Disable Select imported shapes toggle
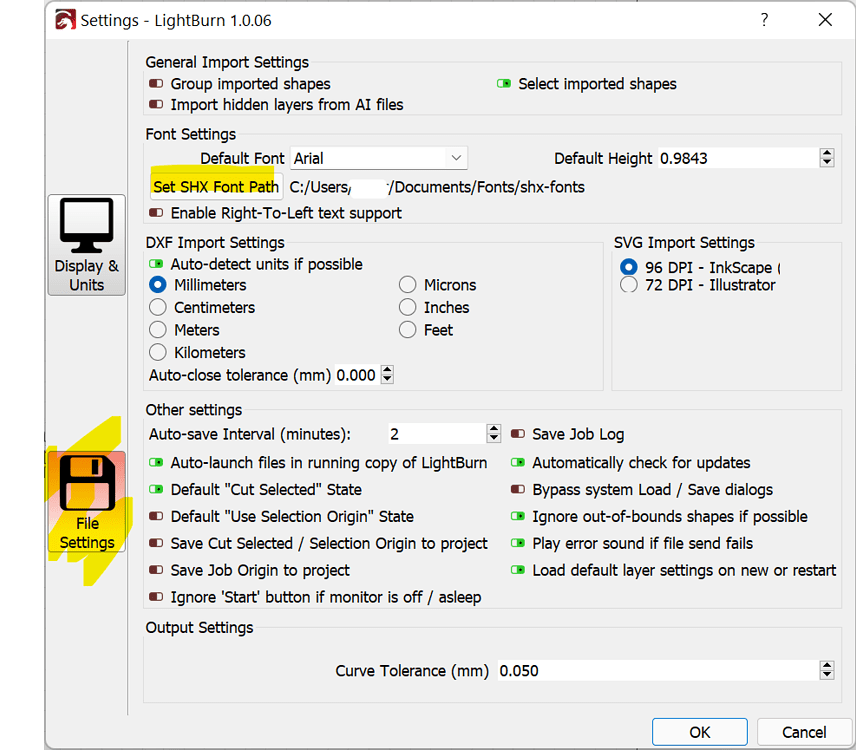This screenshot has width=856, height=750. tap(504, 85)
